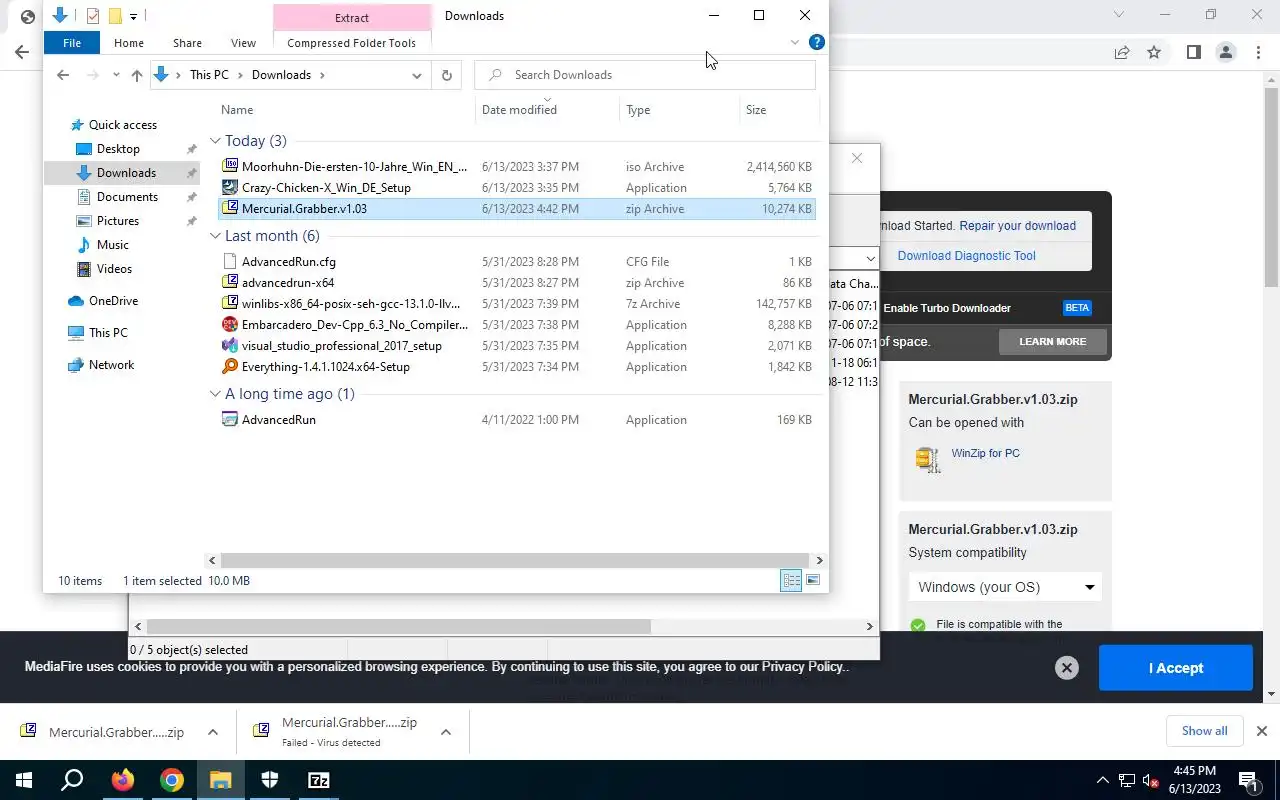Customize Quick Access Toolbar dropdown arrow
The image size is (1280, 800).
click(133, 16)
